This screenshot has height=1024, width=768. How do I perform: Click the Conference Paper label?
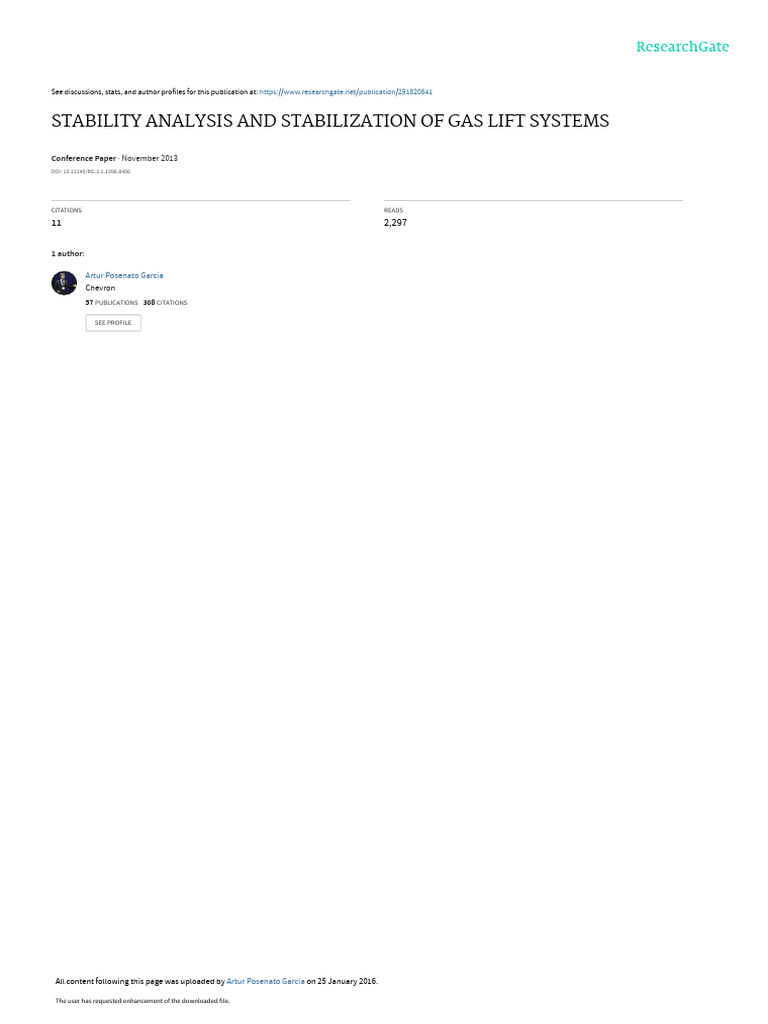(83, 158)
